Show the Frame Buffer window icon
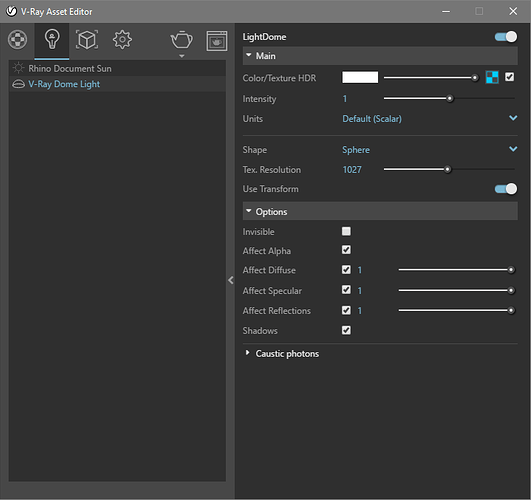531x500 pixels. [217, 41]
